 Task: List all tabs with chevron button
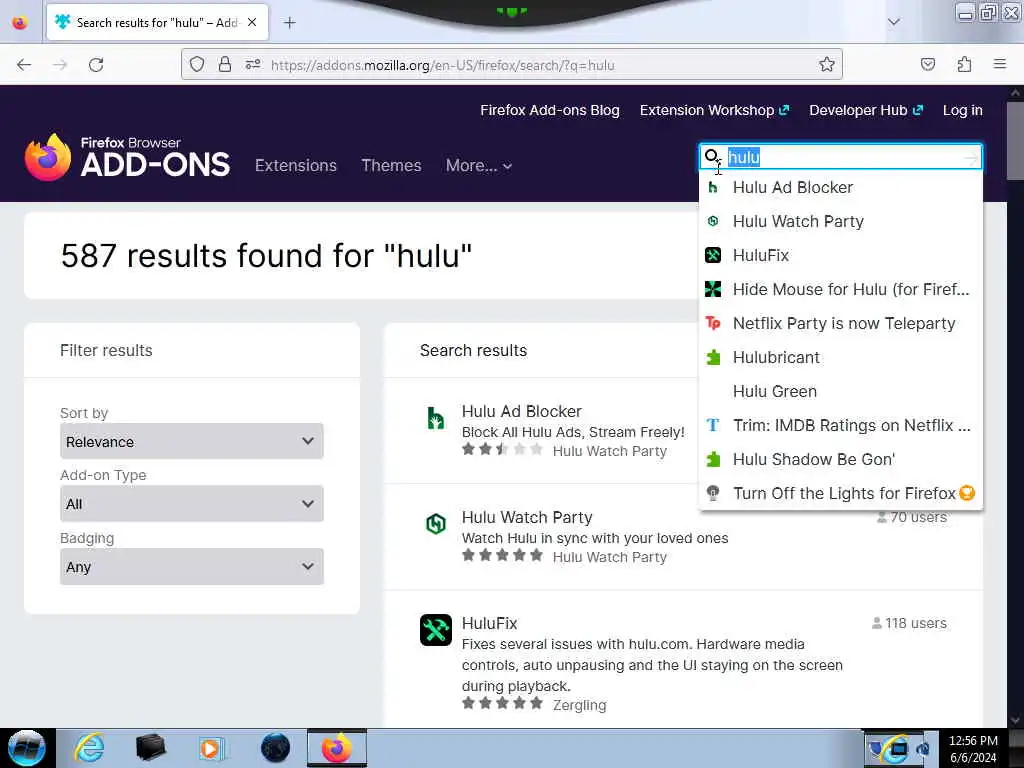[894, 22]
